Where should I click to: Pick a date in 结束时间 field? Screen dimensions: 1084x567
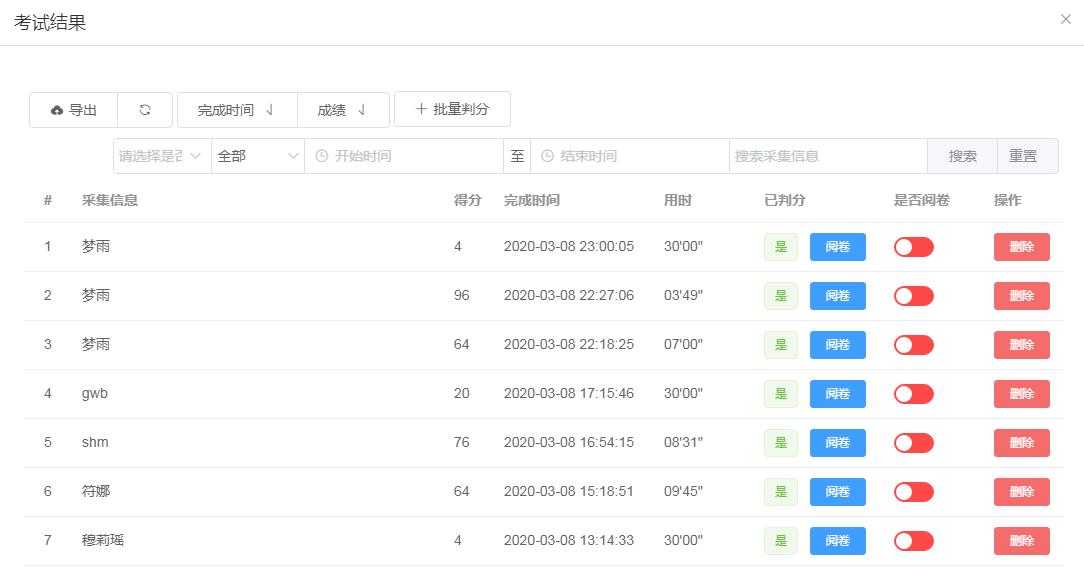coord(629,156)
